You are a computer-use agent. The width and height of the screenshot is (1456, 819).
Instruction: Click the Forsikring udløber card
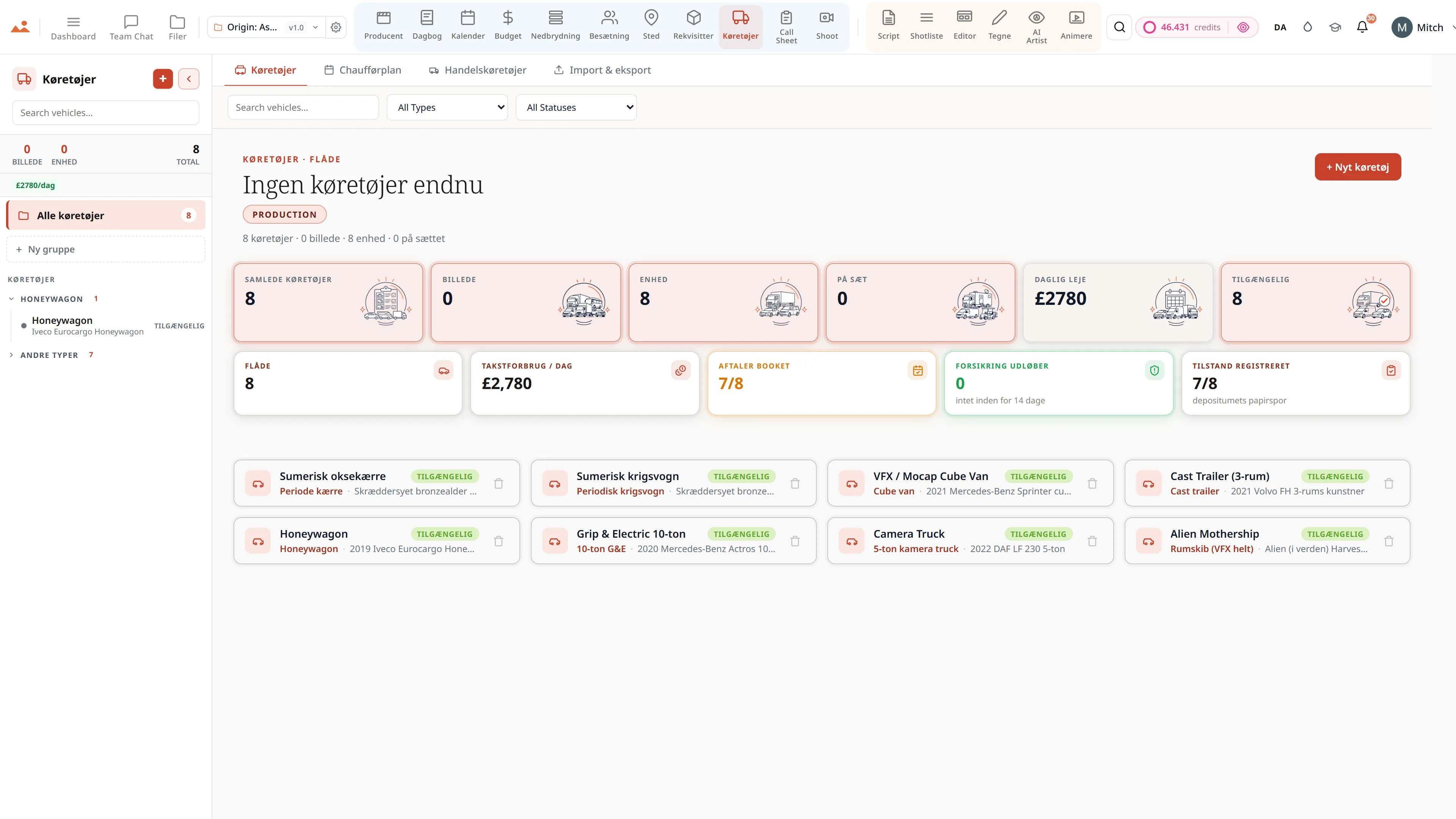(1059, 383)
